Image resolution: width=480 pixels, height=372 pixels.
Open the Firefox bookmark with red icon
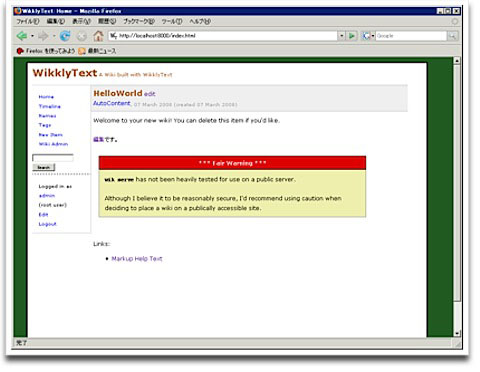tap(45, 51)
